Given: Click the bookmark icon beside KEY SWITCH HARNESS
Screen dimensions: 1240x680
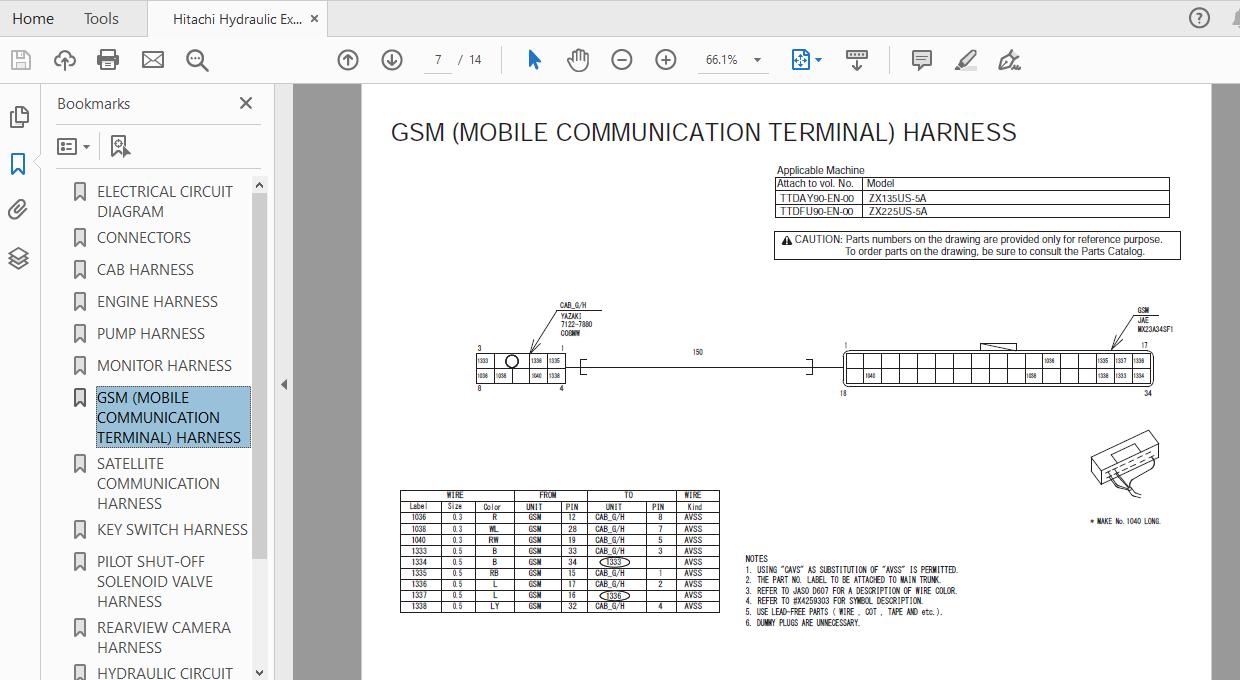Looking at the screenshot, I should point(81,529).
